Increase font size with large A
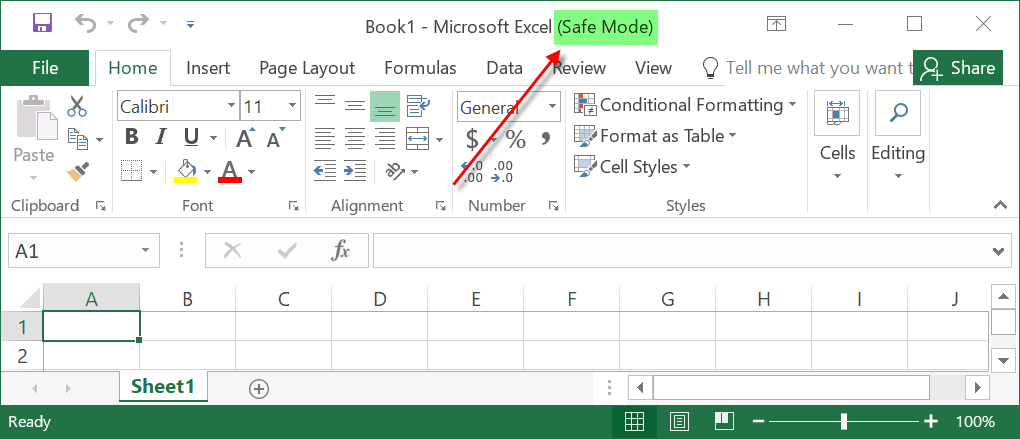 (x=246, y=137)
